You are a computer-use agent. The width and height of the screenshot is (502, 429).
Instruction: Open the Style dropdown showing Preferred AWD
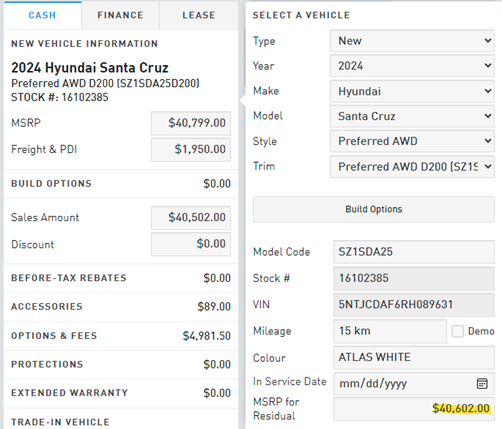point(412,141)
